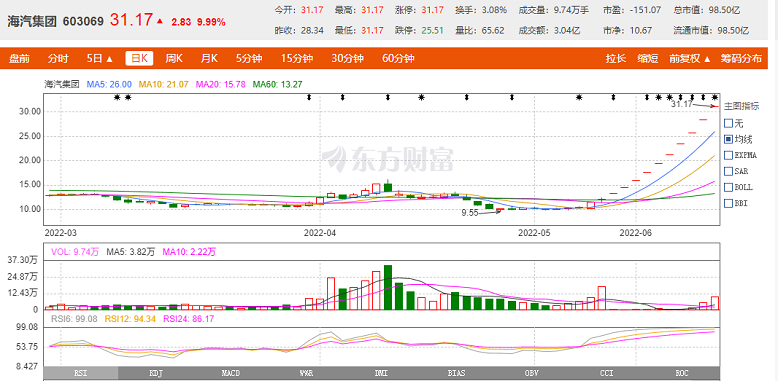This screenshot has height=381, width=778.
Task: Switch to the MACD indicator tab
Action: click(x=231, y=373)
